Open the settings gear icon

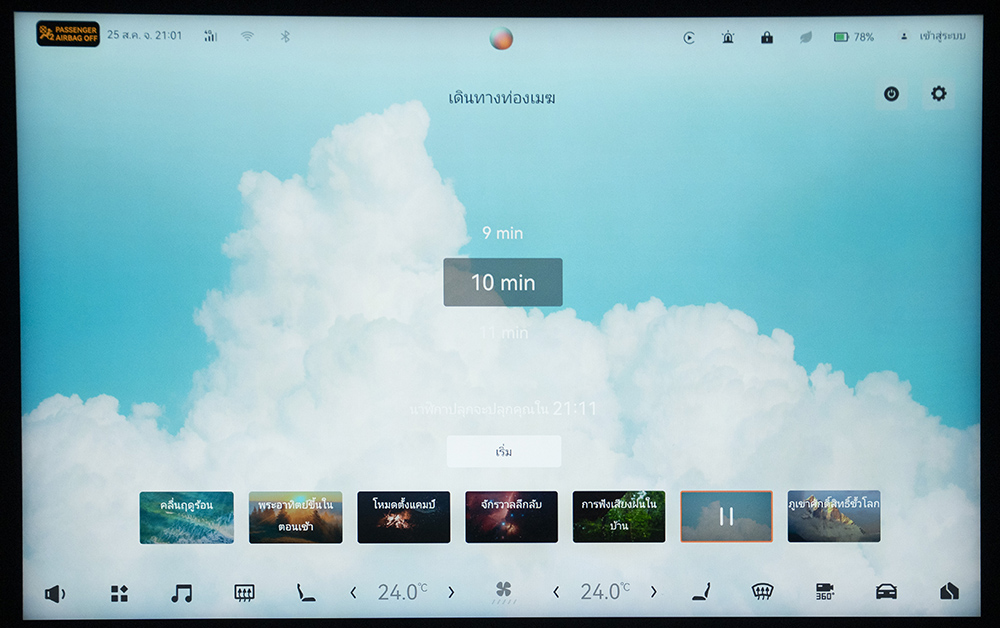click(938, 94)
